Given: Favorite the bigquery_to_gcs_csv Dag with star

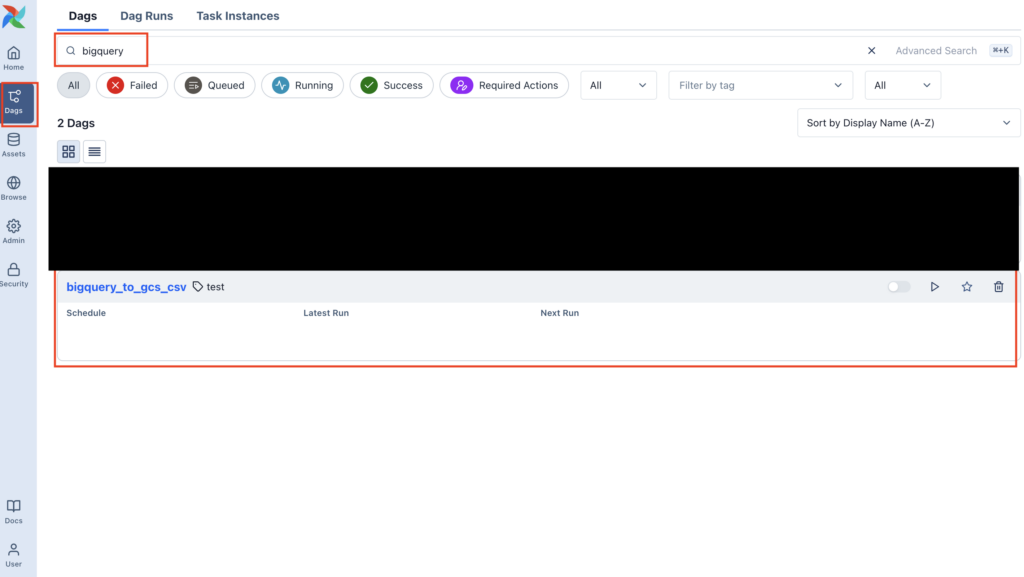Looking at the screenshot, I should pos(967,287).
